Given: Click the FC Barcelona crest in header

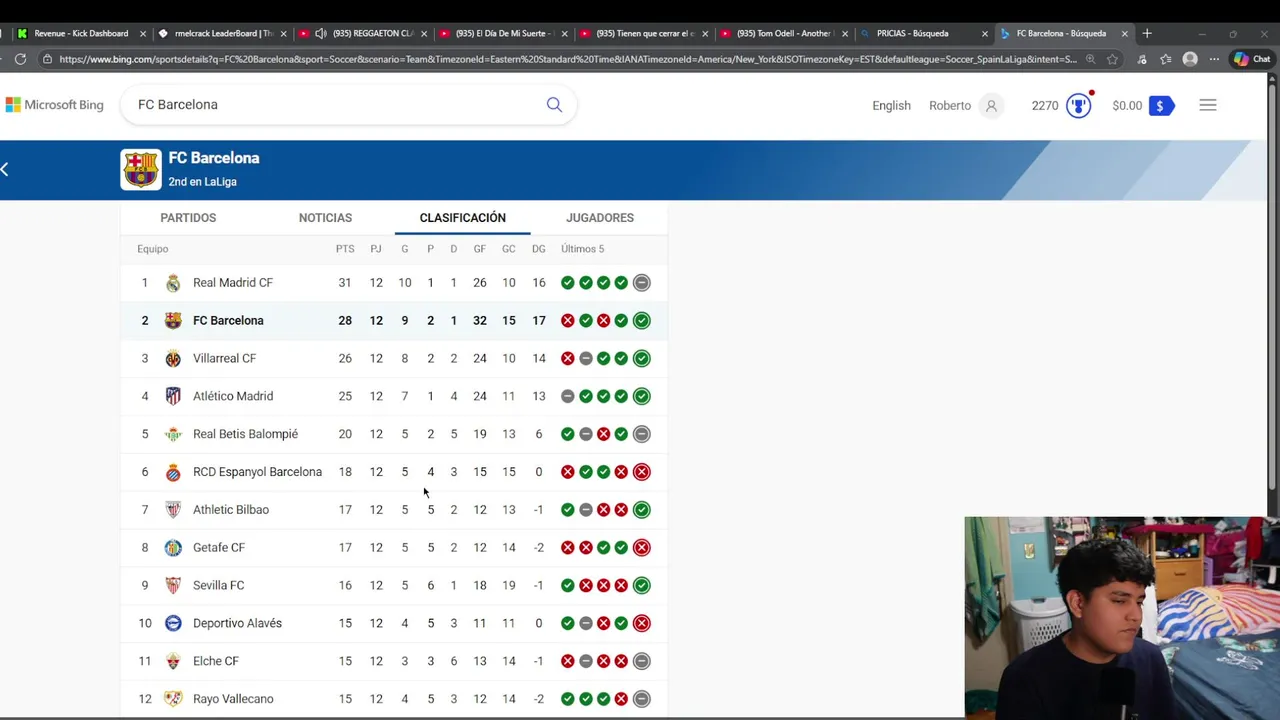Looking at the screenshot, I should point(141,169).
